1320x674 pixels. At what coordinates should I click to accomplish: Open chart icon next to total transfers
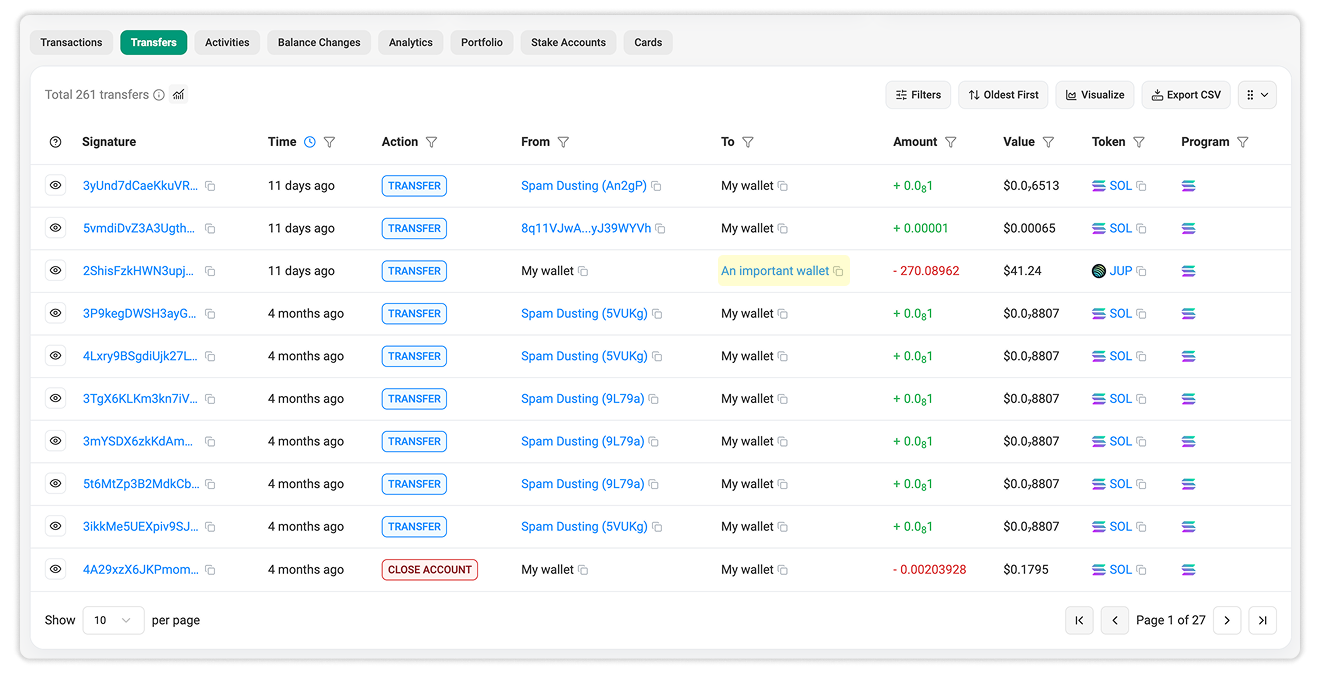[x=179, y=95]
